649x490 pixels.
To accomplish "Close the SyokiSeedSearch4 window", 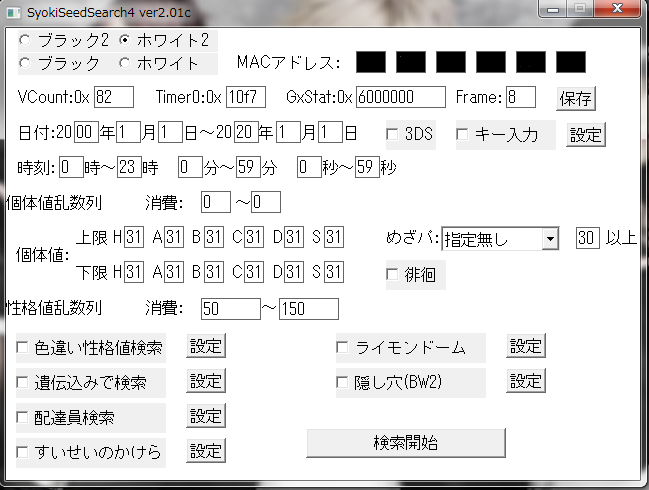I will tap(617, 9).
